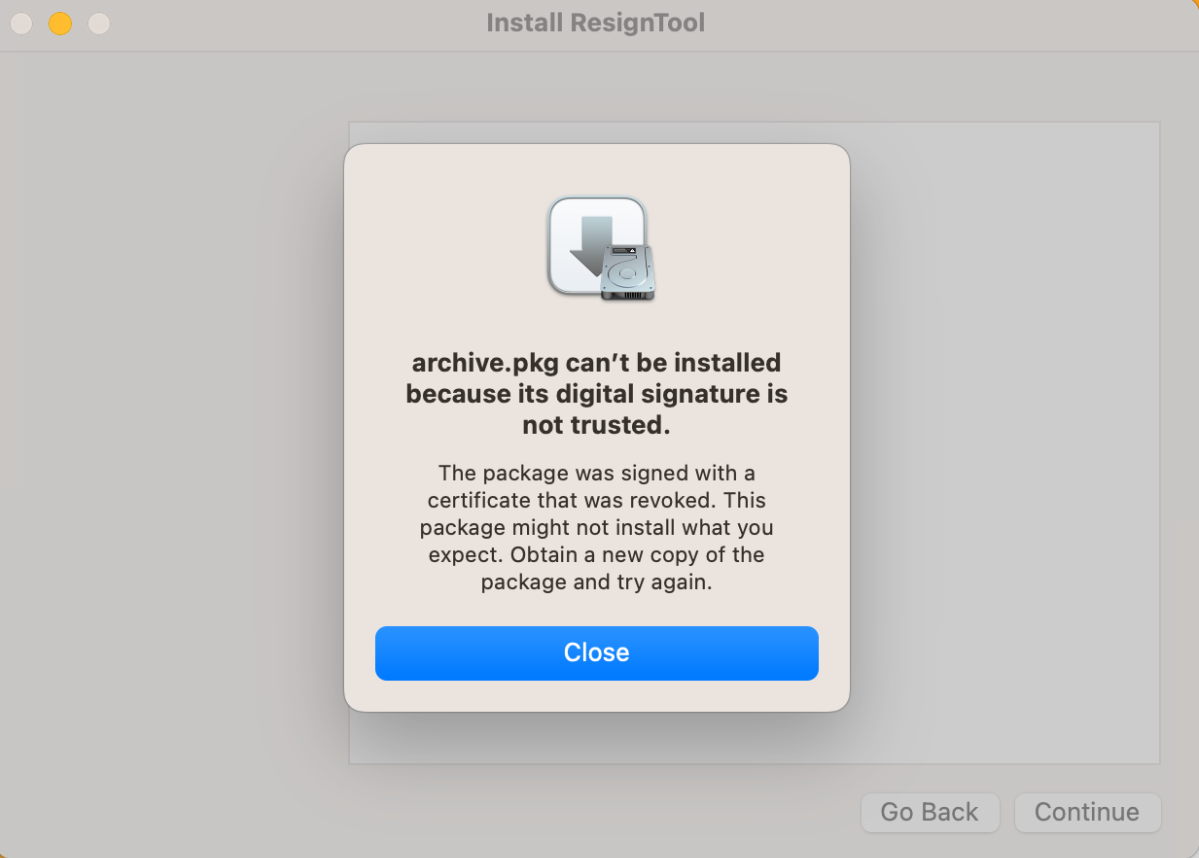Click the bottom button row area near Continue
The height and width of the screenshot is (858, 1199).
[x=1087, y=812]
